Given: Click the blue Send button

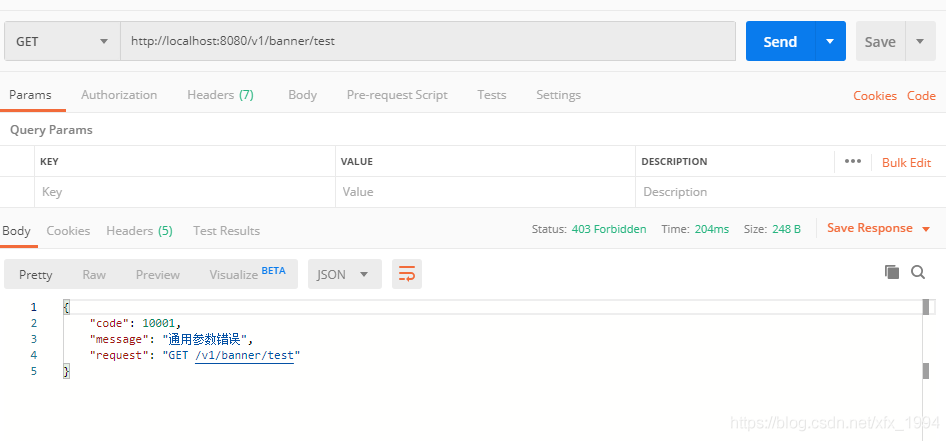Looking at the screenshot, I should [780, 41].
